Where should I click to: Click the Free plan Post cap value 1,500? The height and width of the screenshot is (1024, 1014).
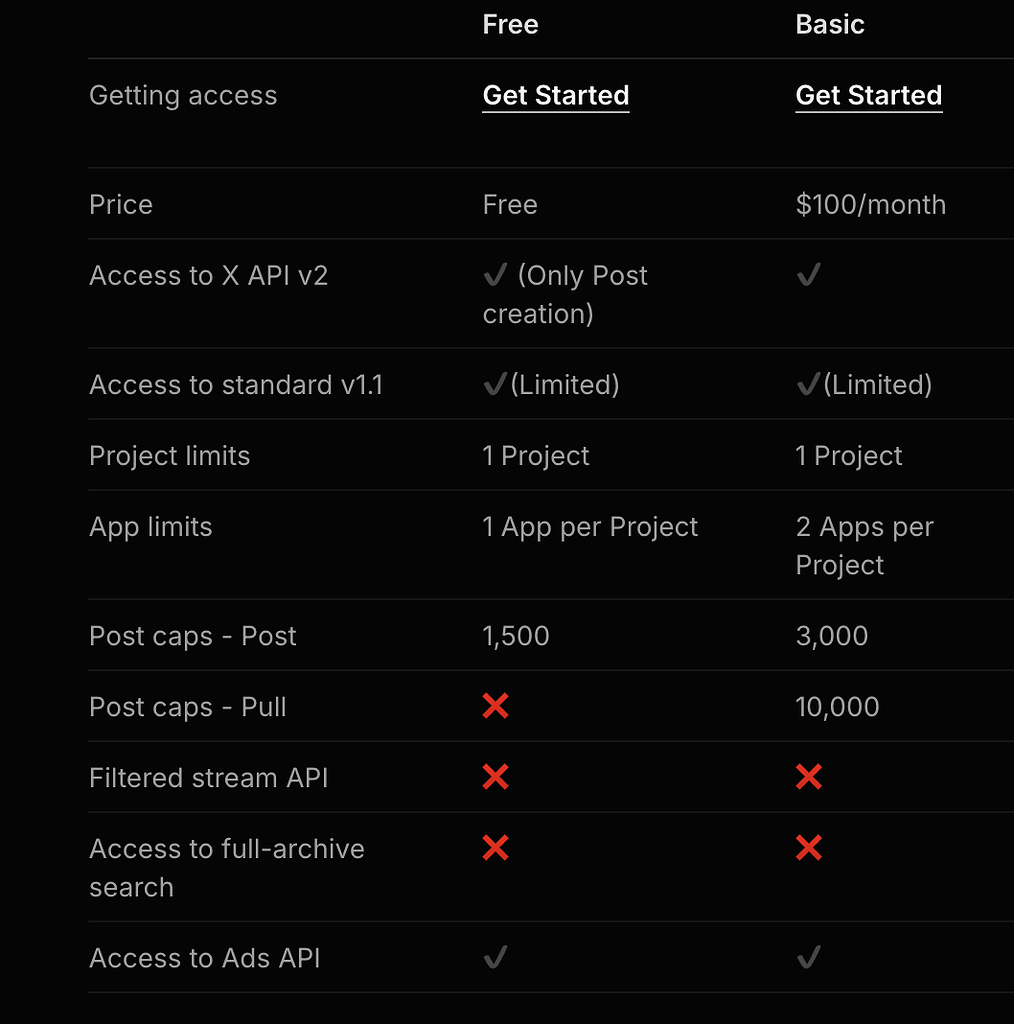pyautogui.click(x=516, y=635)
